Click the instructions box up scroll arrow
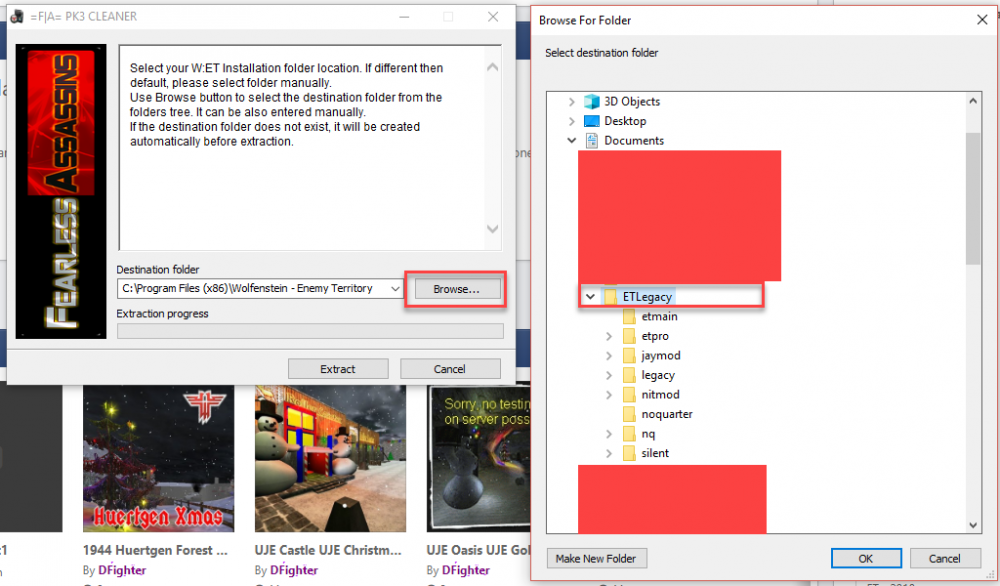1000x586 pixels. pyautogui.click(x=492, y=67)
